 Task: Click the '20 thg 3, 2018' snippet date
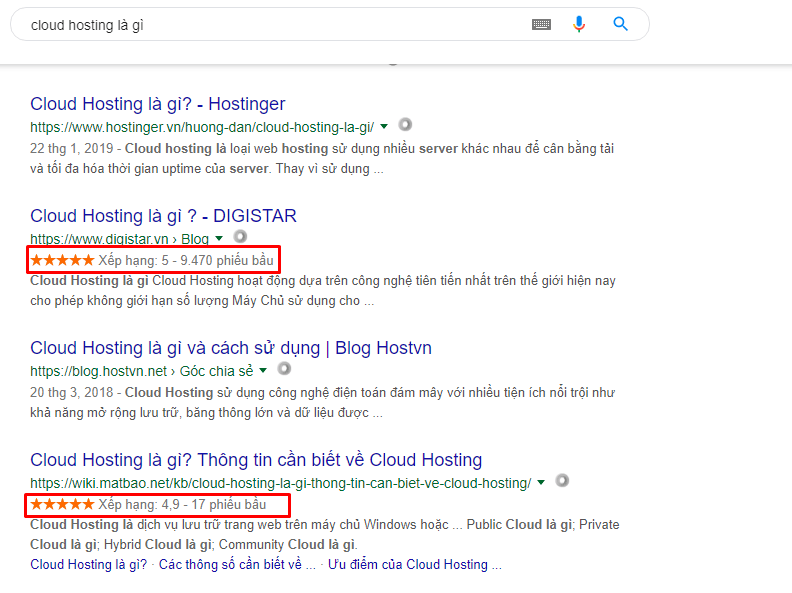(x=72, y=392)
